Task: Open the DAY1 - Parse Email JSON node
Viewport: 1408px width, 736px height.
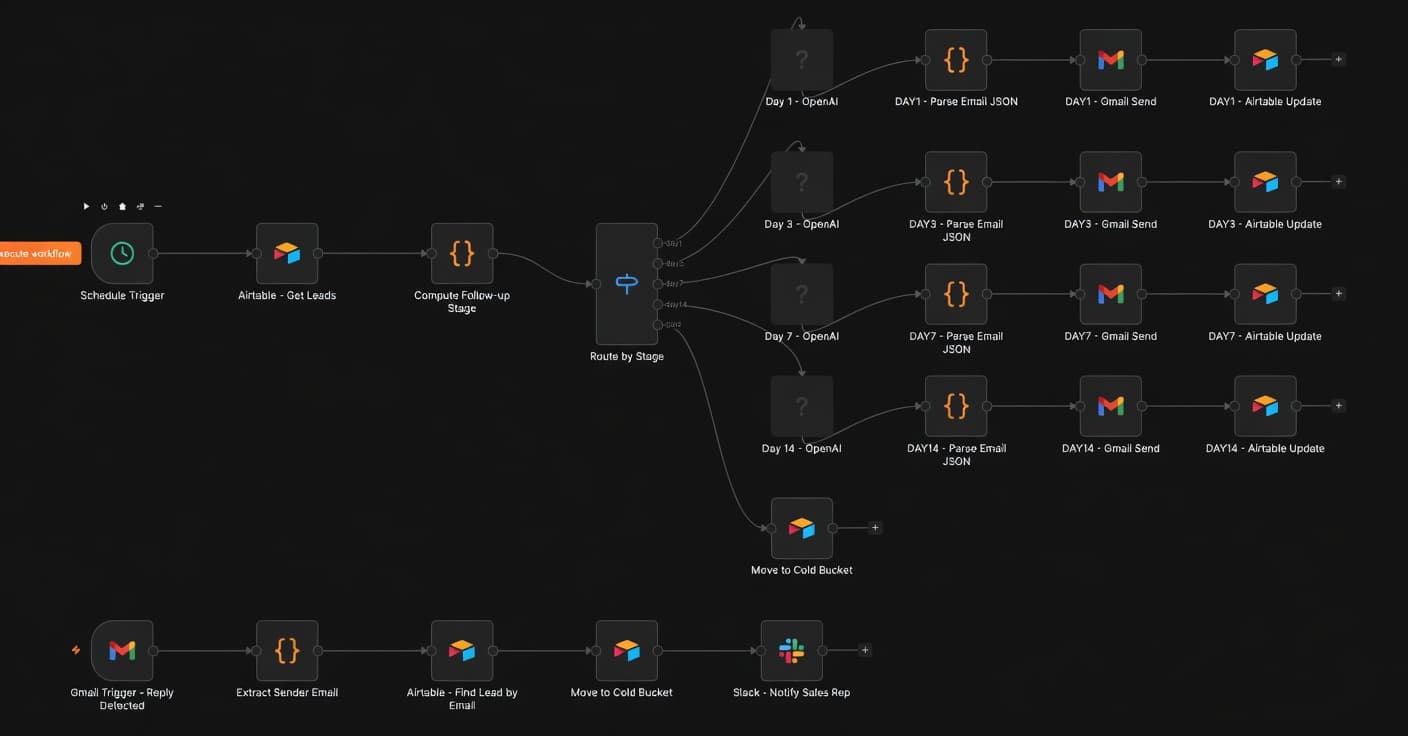Action: [x=956, y=59]
